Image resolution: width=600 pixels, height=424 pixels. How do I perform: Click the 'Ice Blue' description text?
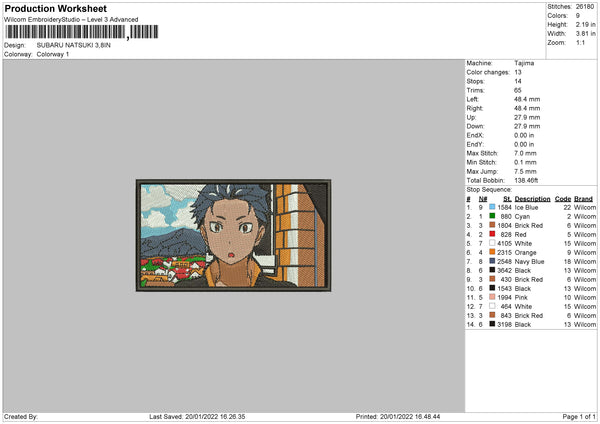(526, 207)
